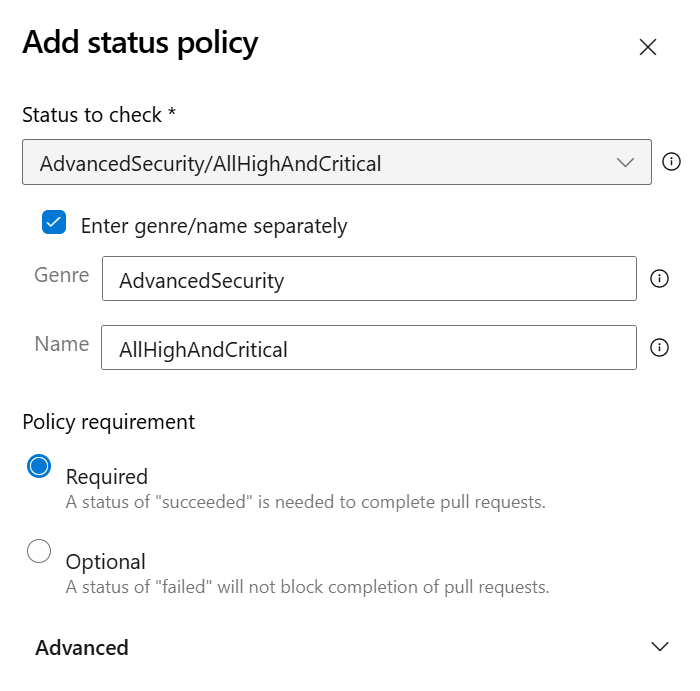This screenshot has height=691, width=700.
Task: Click into the Genre text field
Action: 368,280
